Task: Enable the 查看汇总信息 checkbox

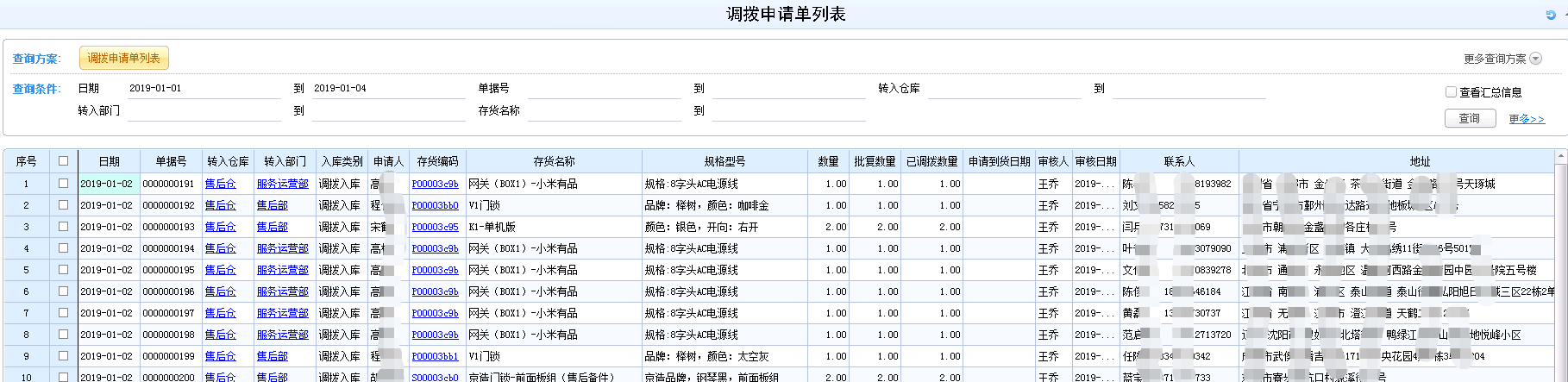Action: pyautogui.click(x=1451, y=92)
